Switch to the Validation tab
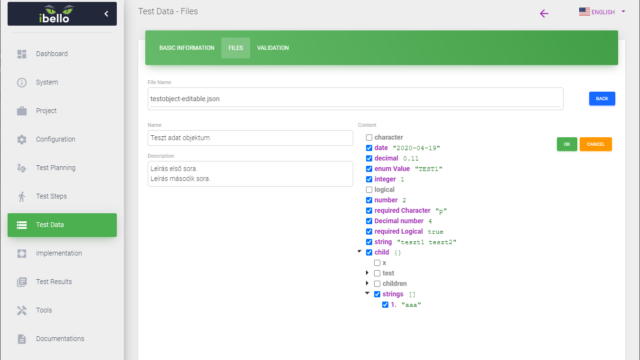This screenshot has height=360, width=640. click(x=273, y=48)
